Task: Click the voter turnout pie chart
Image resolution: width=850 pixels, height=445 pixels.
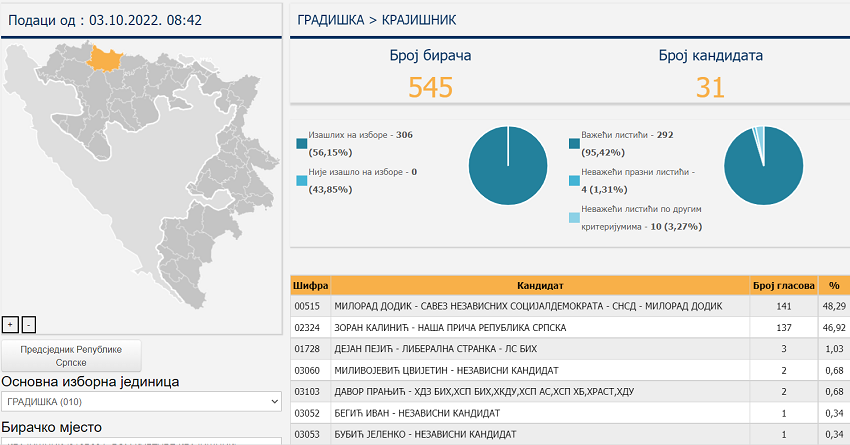Action: [x=508, y=164]
